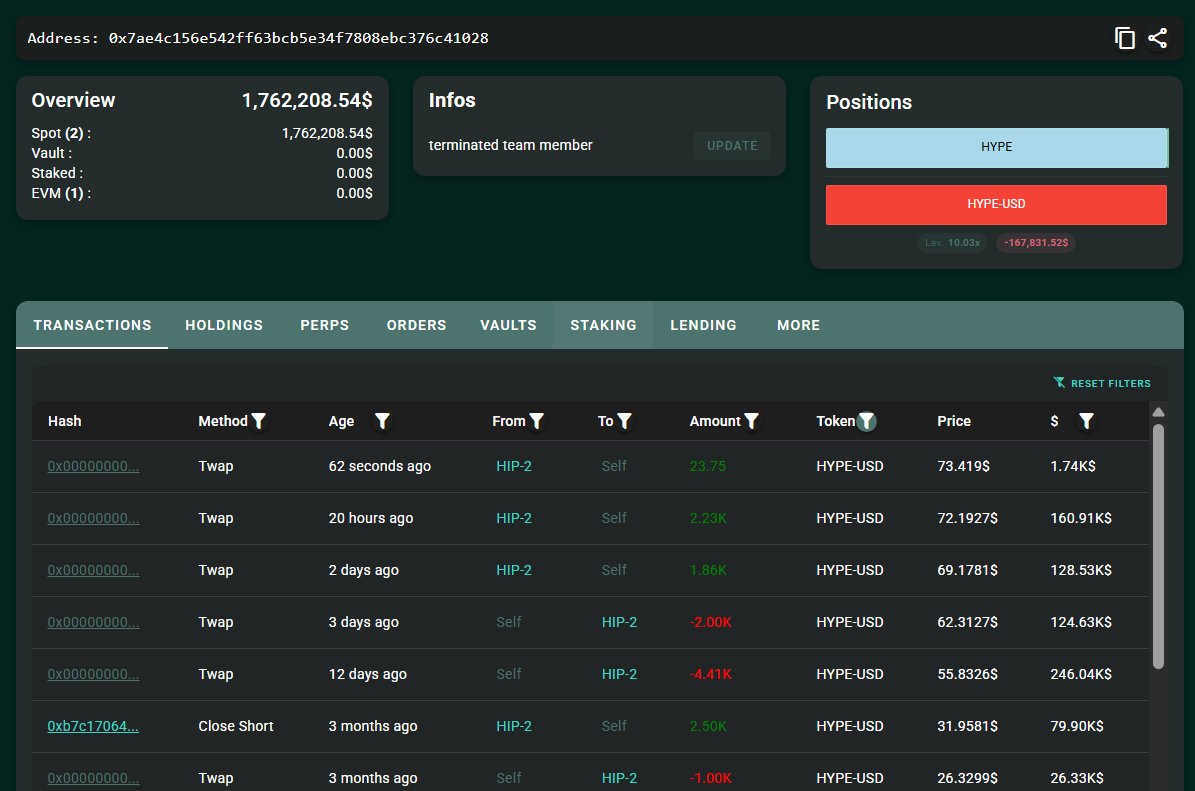Open hash link of the 62 seconds ago transaction
This screenshot has height=791, width=1195.
[93, 466]
